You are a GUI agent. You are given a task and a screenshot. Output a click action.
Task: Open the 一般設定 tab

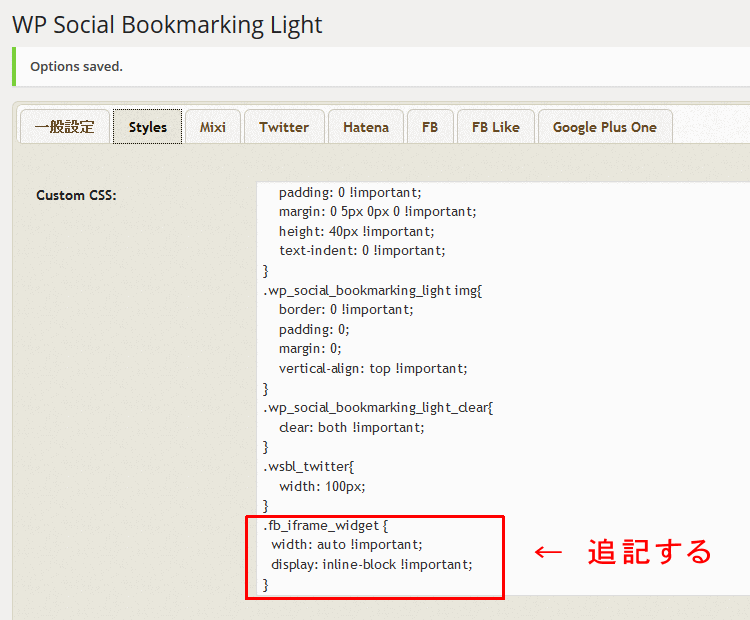coord(65,127)
